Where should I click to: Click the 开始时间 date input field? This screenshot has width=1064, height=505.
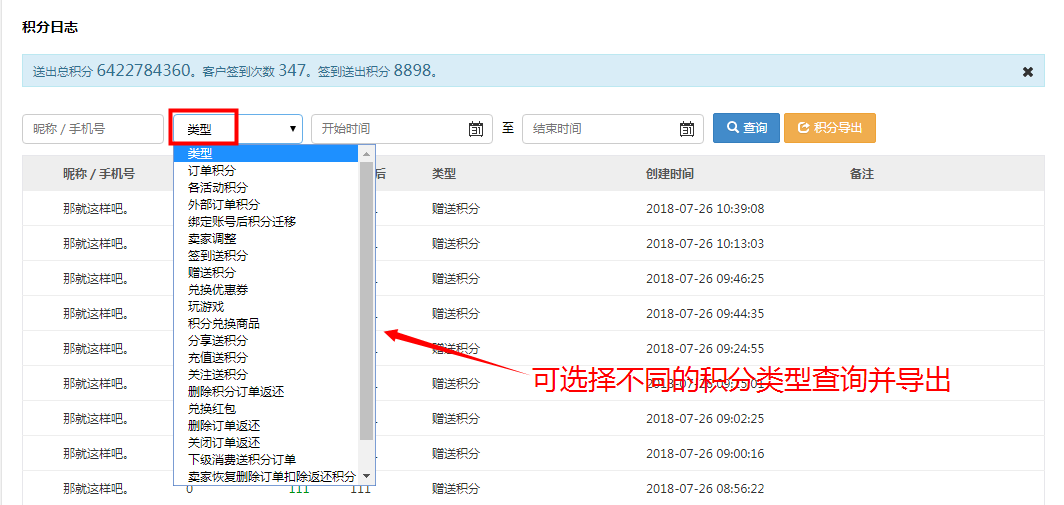pyautogui.click(x=390, y=129)
